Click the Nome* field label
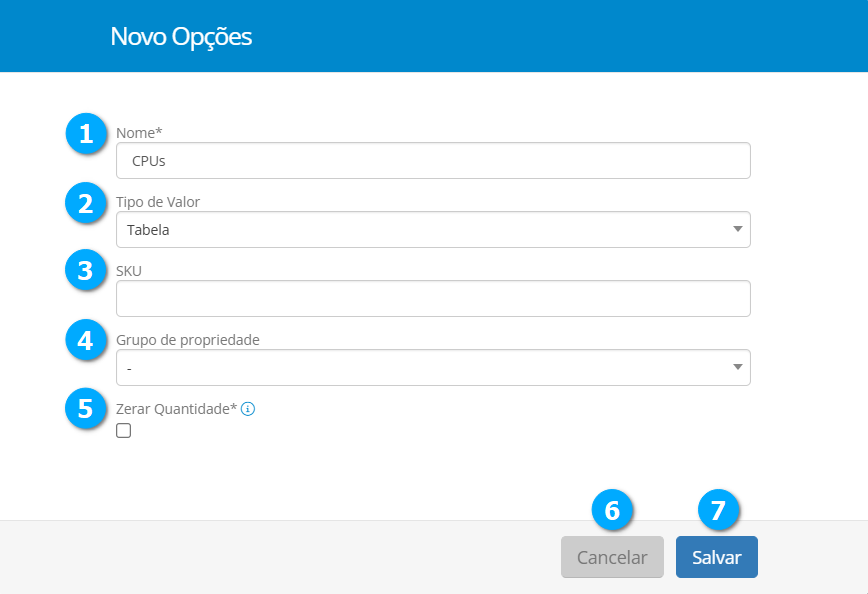This screenshot has width=868, height=594. [139, 133]
